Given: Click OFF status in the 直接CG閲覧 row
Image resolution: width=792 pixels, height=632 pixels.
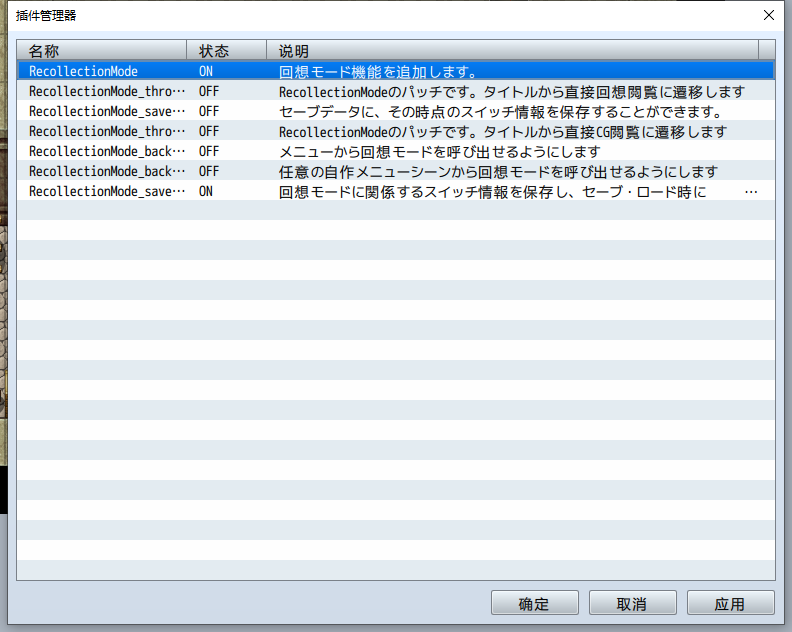Looking at the screenshot, I should click(209, 131).
